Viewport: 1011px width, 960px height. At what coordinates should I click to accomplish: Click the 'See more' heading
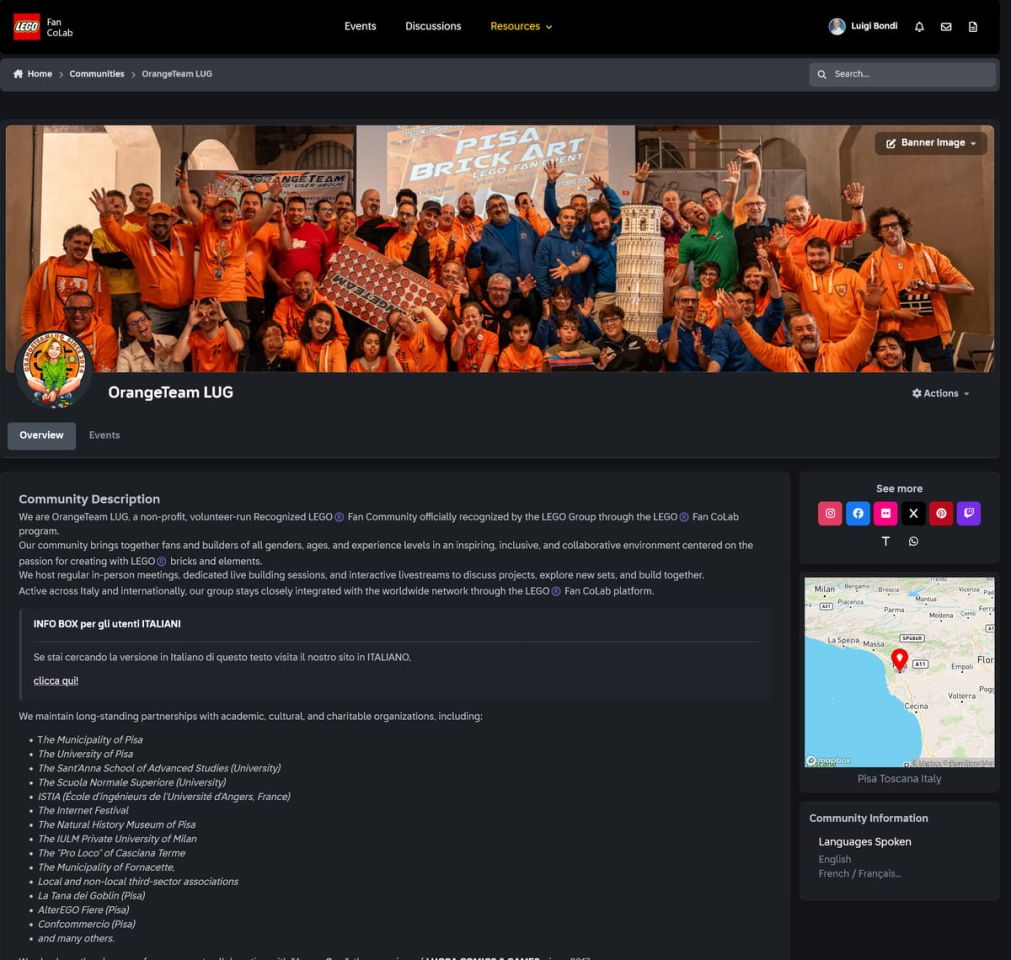899,489
